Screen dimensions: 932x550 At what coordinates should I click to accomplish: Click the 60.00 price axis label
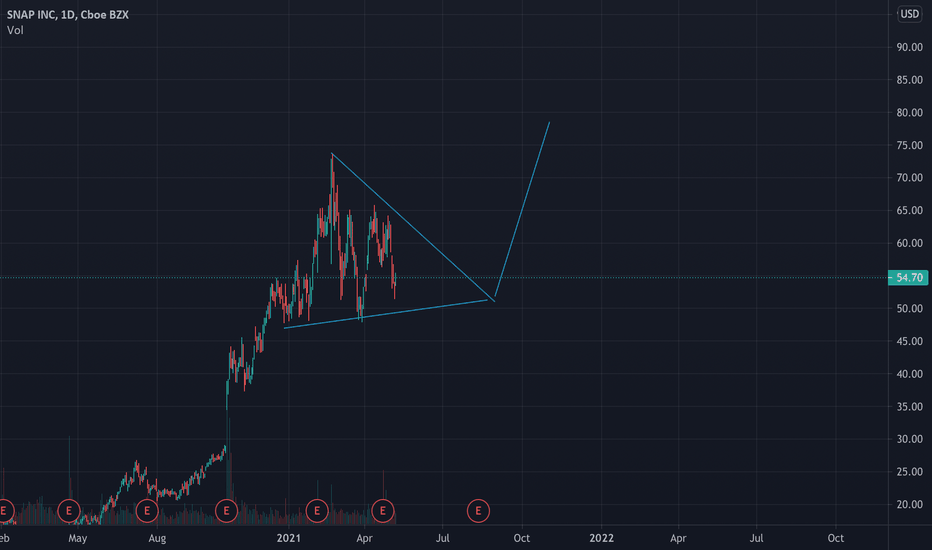pos(909,243)
